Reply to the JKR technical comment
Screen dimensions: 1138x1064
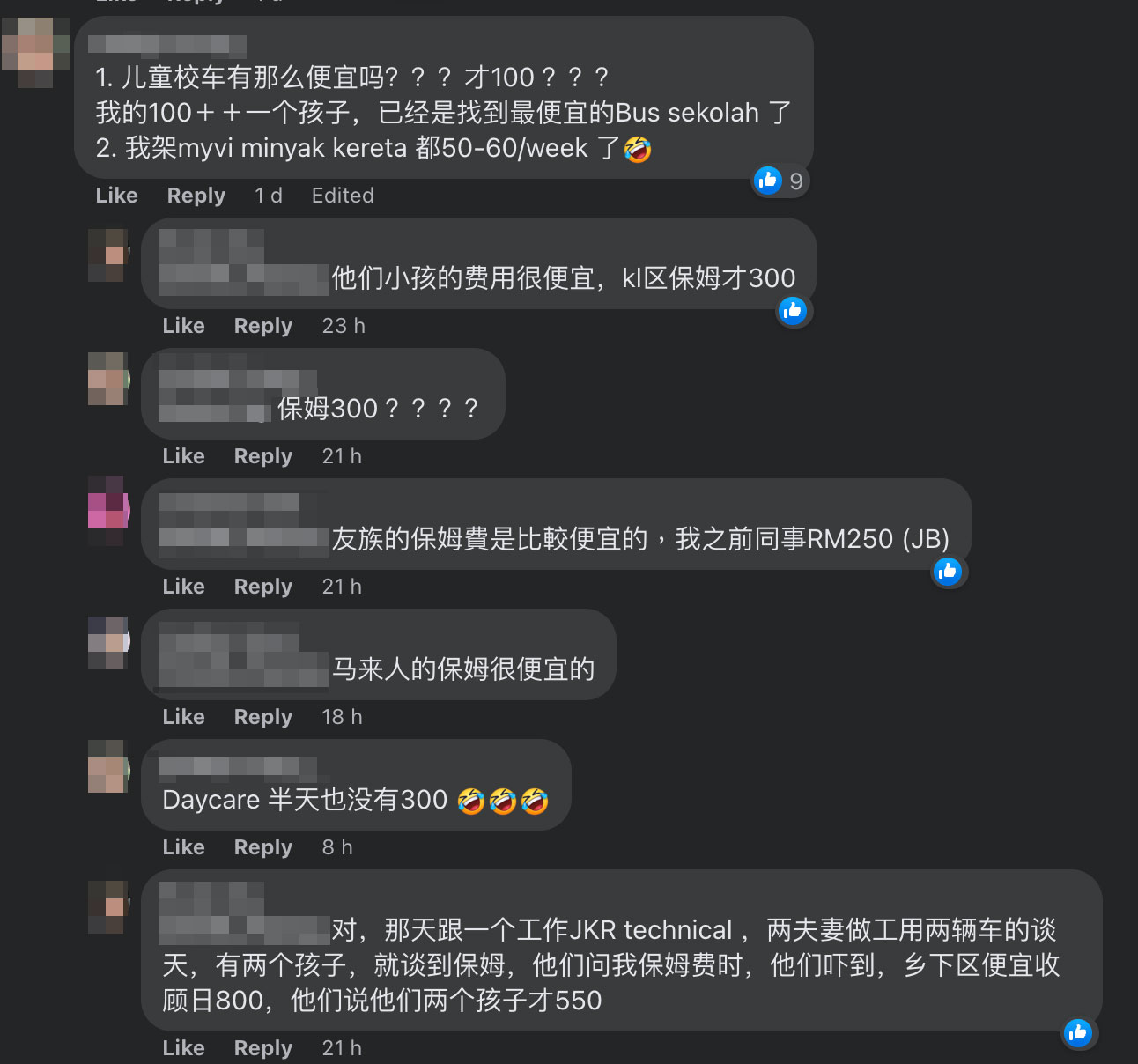(263, 1048)
